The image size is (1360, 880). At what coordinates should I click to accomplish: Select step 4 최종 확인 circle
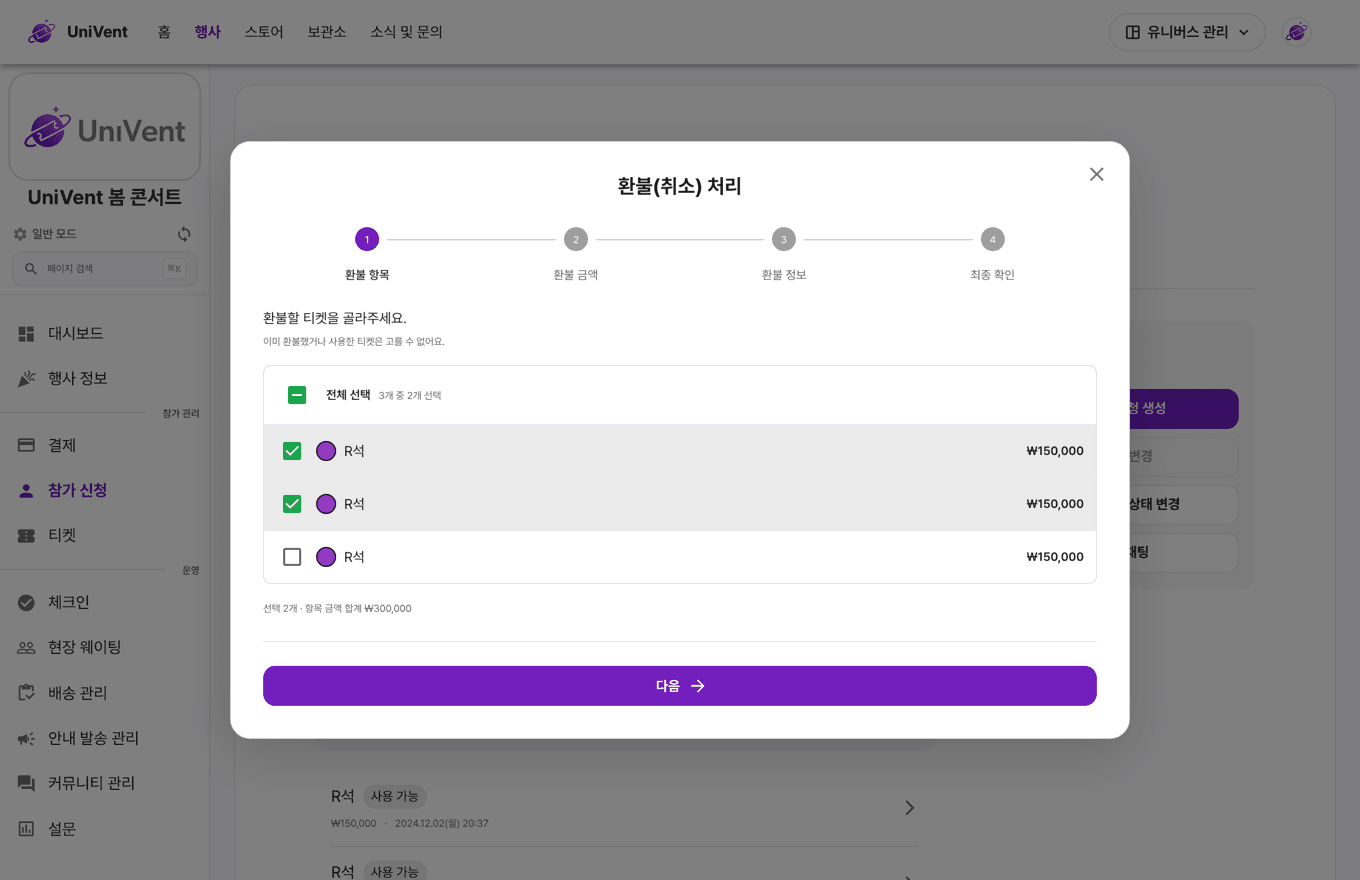(992, 240)
